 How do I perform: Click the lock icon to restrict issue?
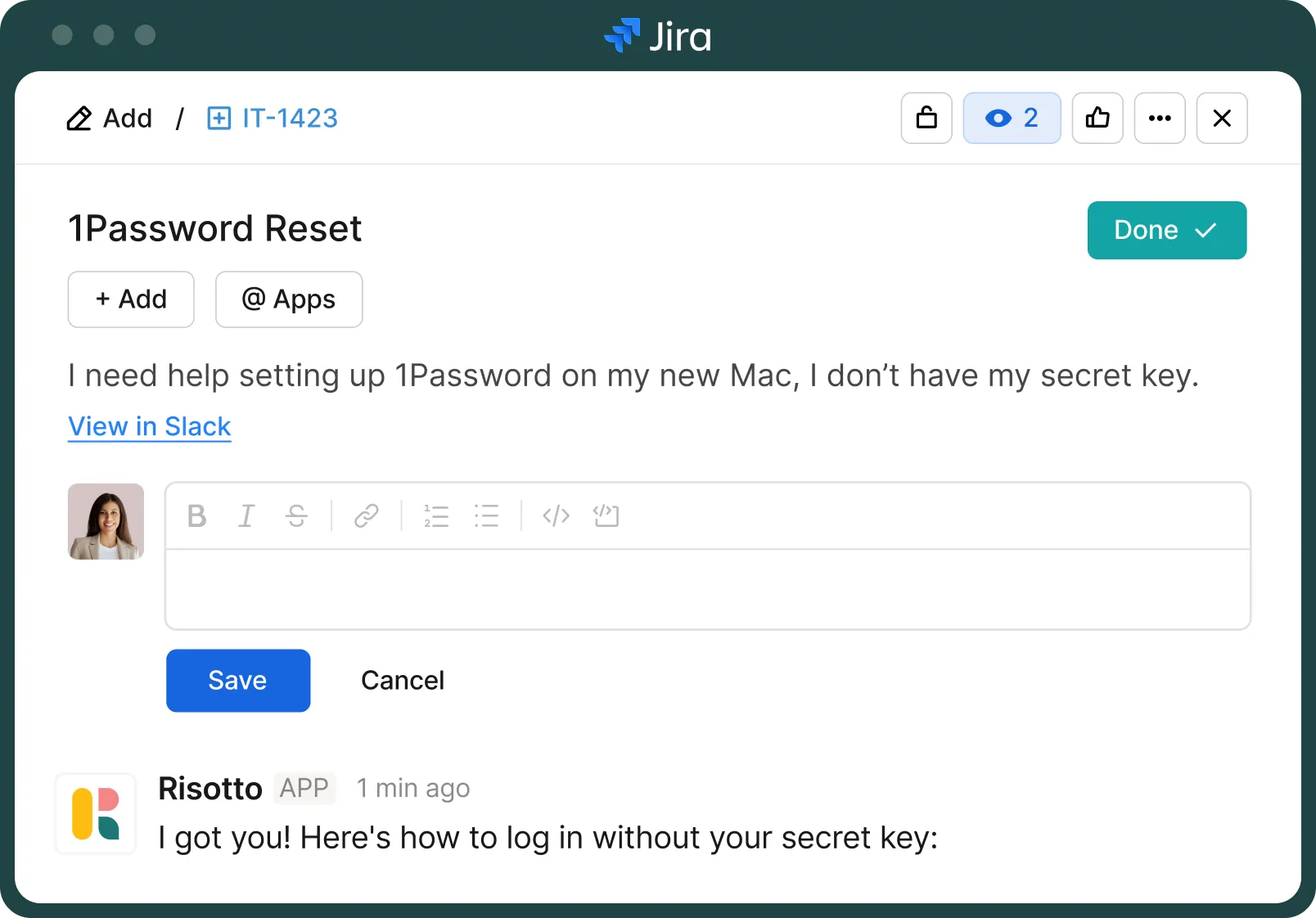pos(926,118)
